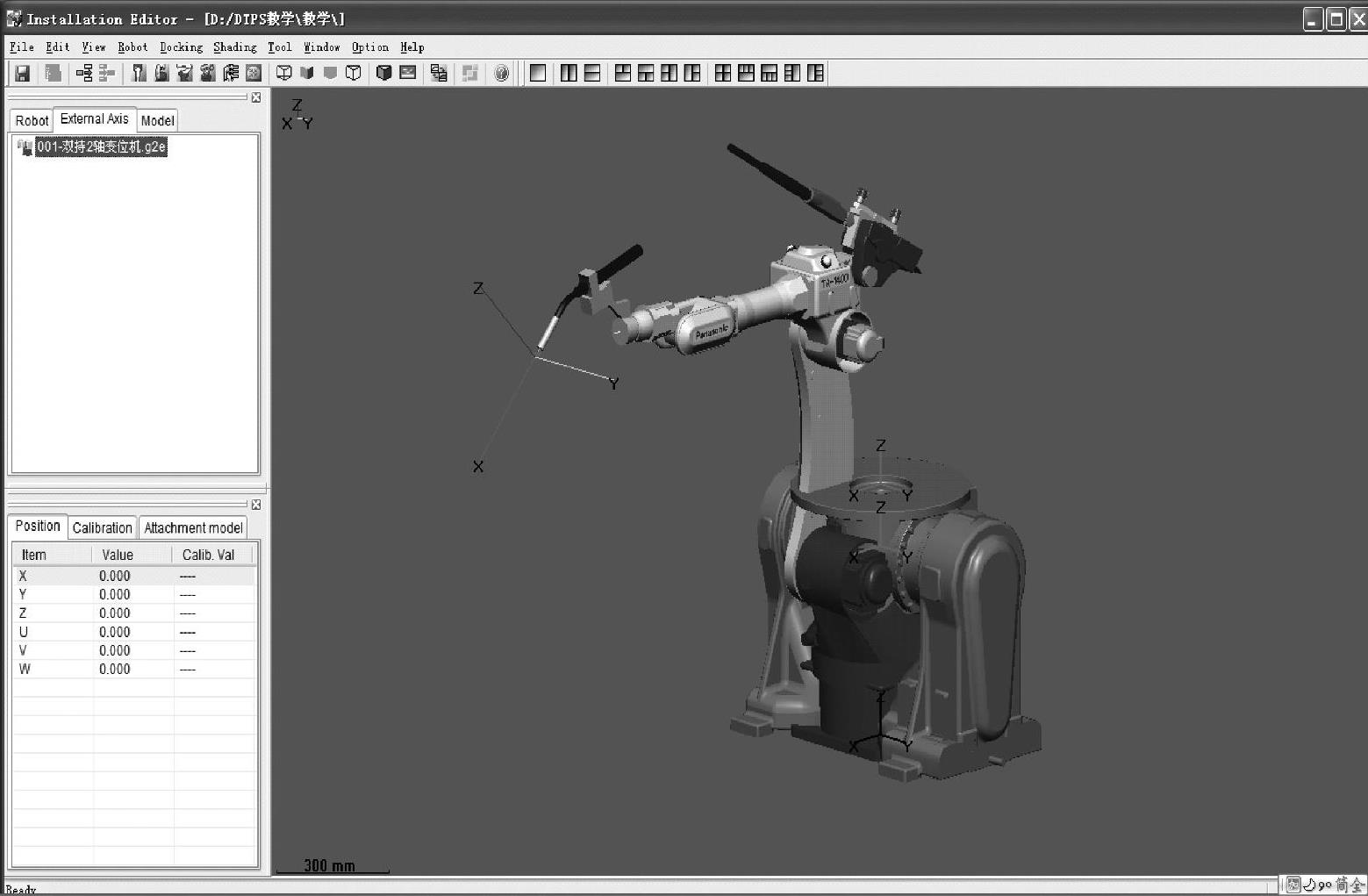Open the Shading menu
Image resolution: width=1368 pixels, height=896 pixels.
[x=234, y=47]
